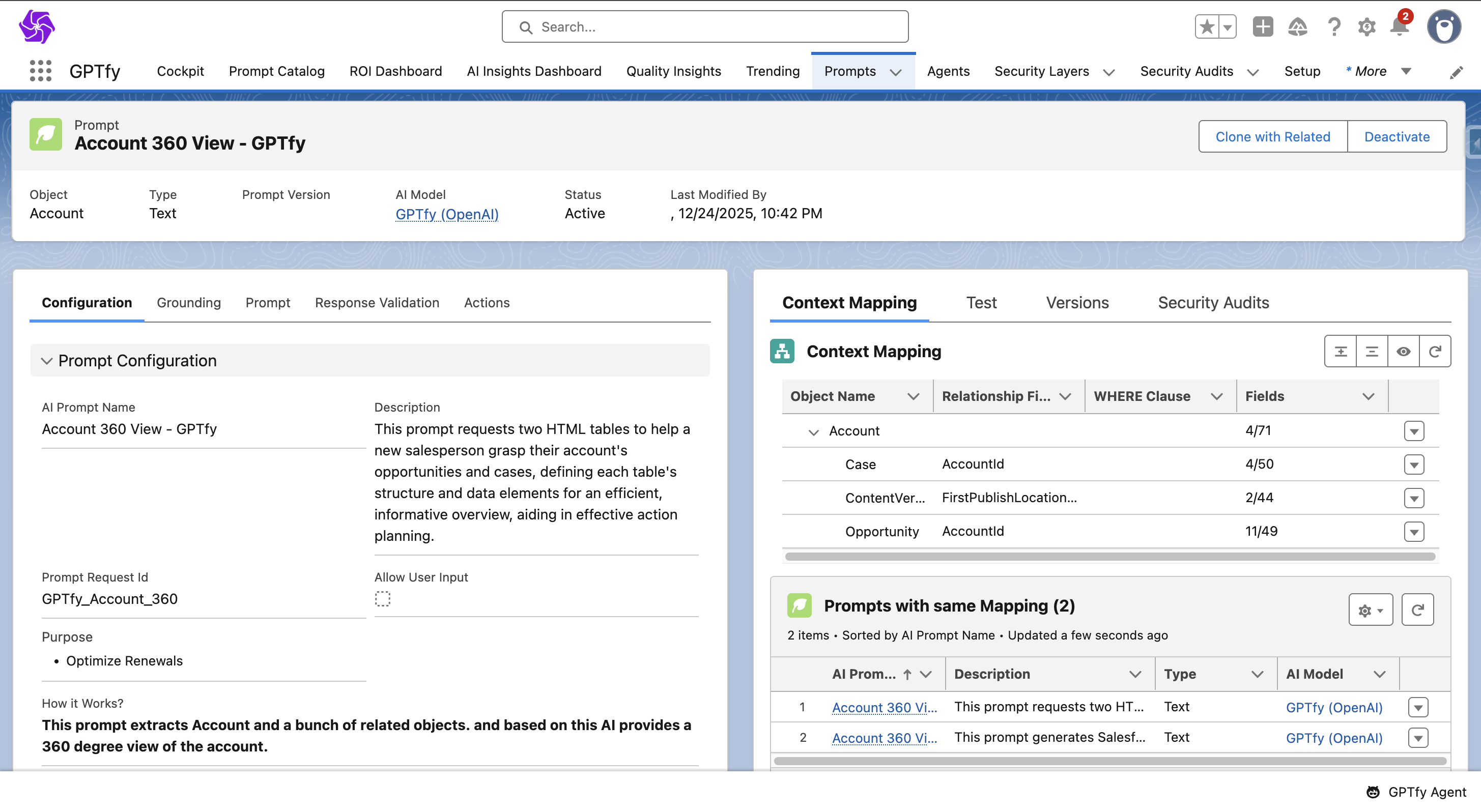
Task: Click the notifications bell icon
Action: (x=1399, y=27)
